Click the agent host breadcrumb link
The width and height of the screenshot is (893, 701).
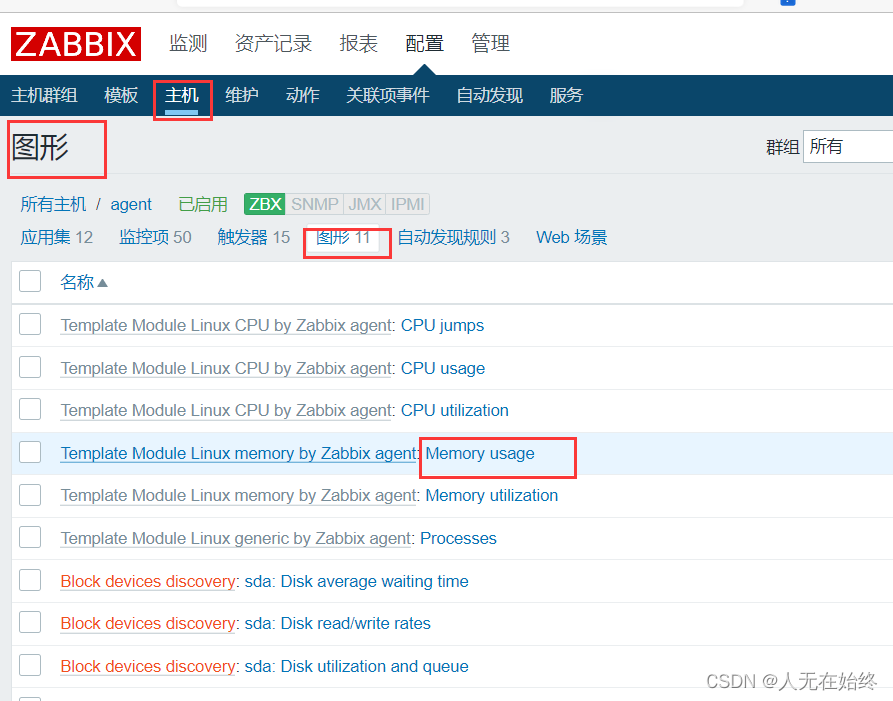pyautogui.click(x=131, y=204)
